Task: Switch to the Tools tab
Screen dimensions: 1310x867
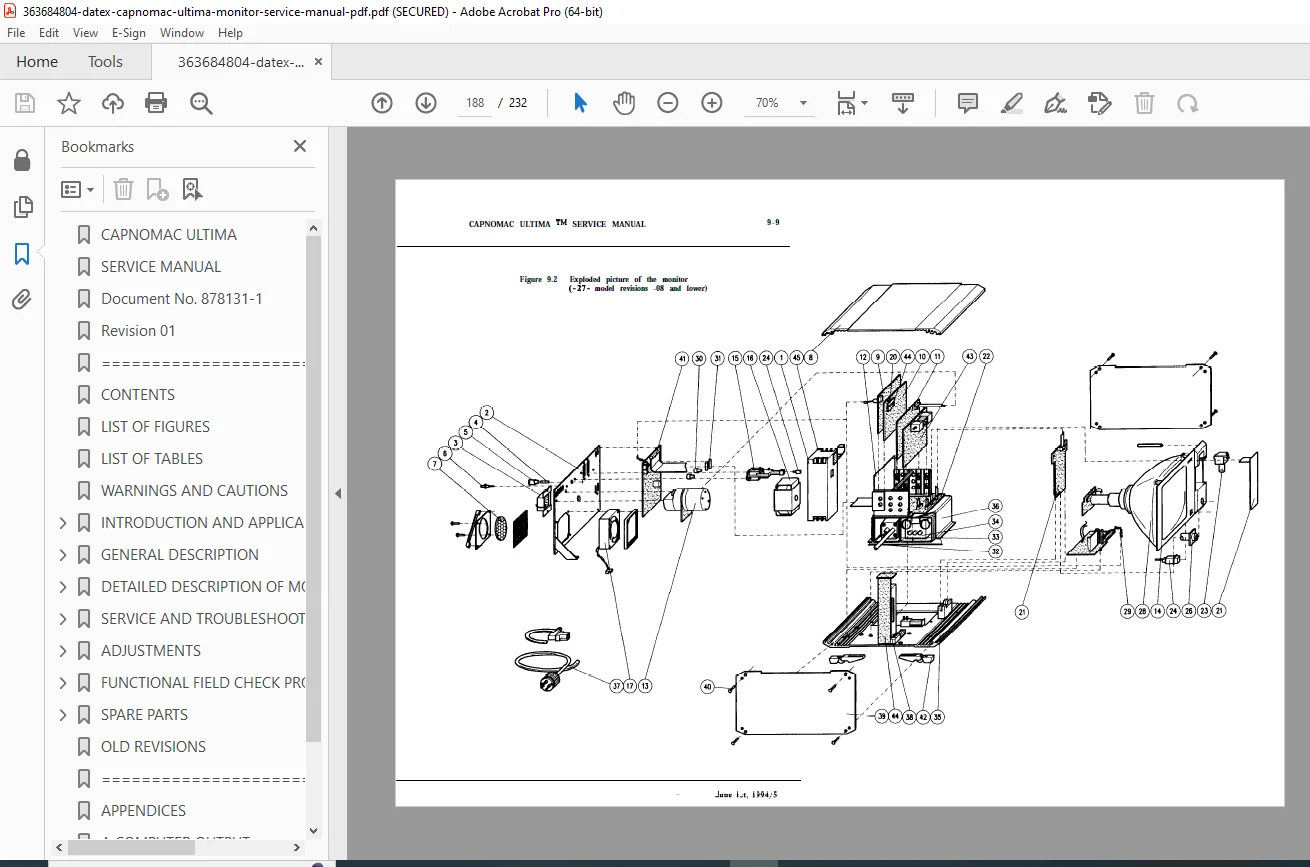Action: 105,62
